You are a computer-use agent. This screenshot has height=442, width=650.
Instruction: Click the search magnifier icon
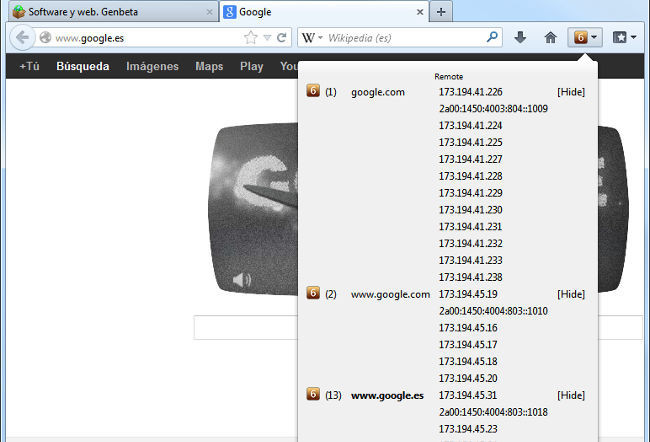click(x=492, y=37)
